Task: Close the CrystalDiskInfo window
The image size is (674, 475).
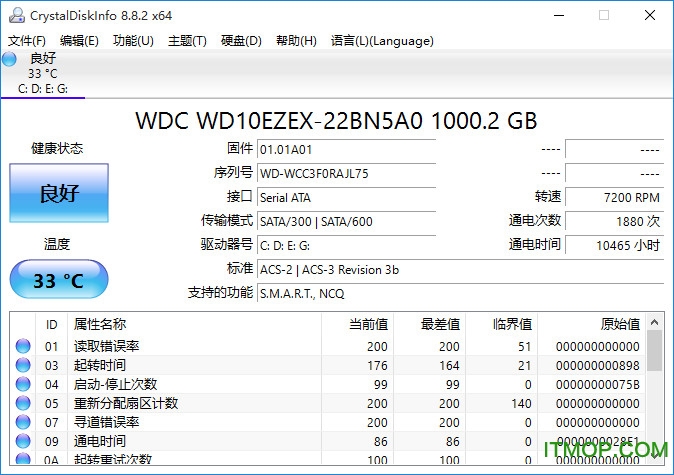Action: coord(650,15)
